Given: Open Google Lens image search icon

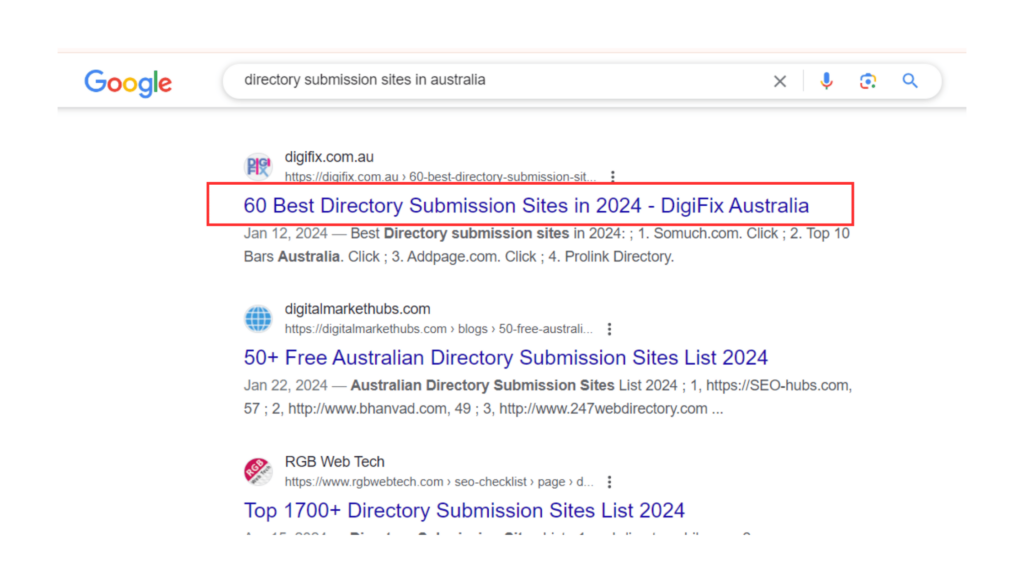Looking at the screenshot, I should 867,81.
